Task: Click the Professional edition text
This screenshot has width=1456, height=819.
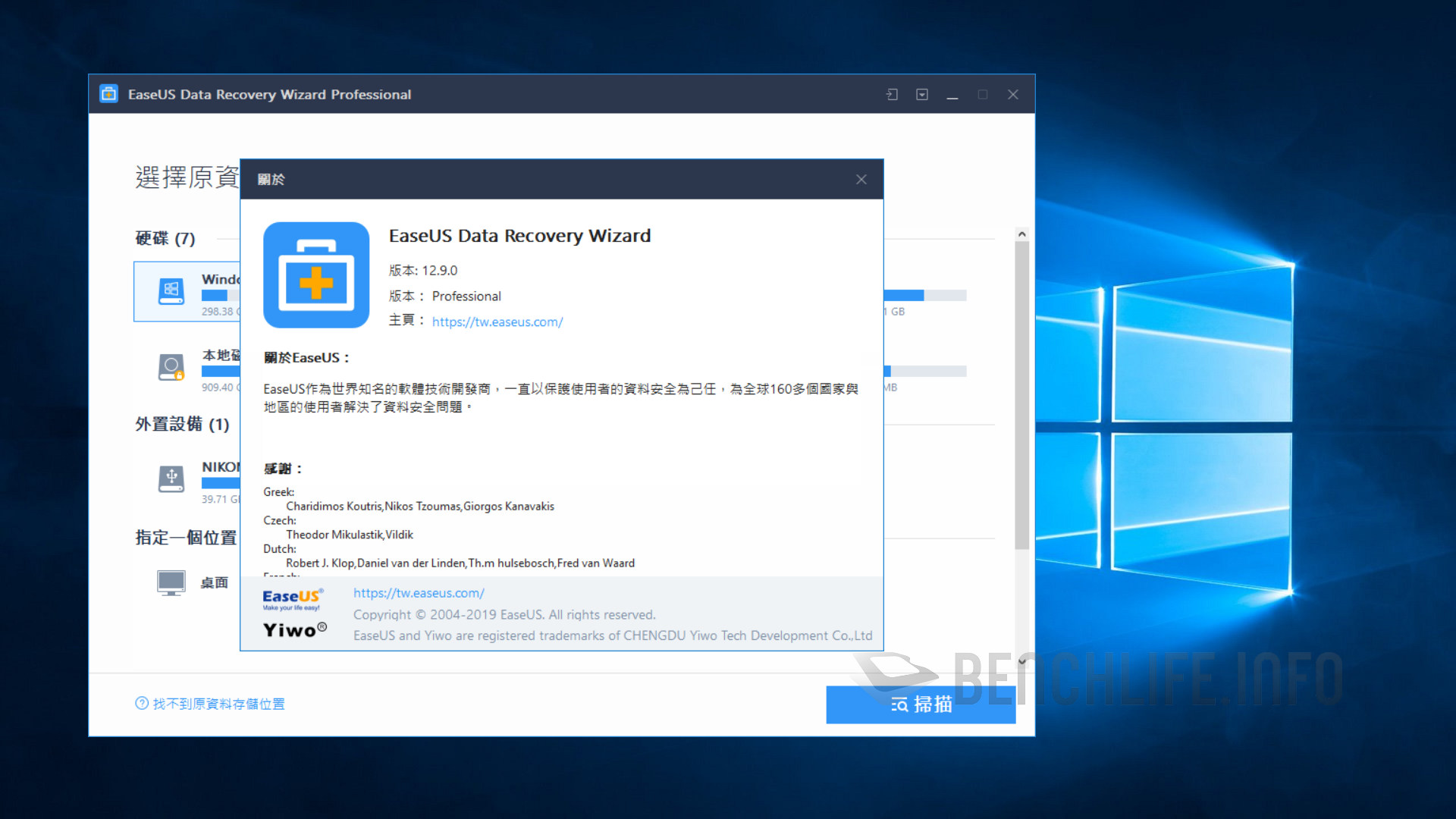Action: (466, 297)
